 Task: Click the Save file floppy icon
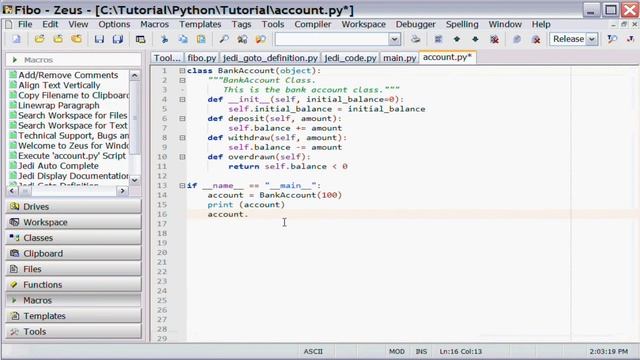point(99,39)
